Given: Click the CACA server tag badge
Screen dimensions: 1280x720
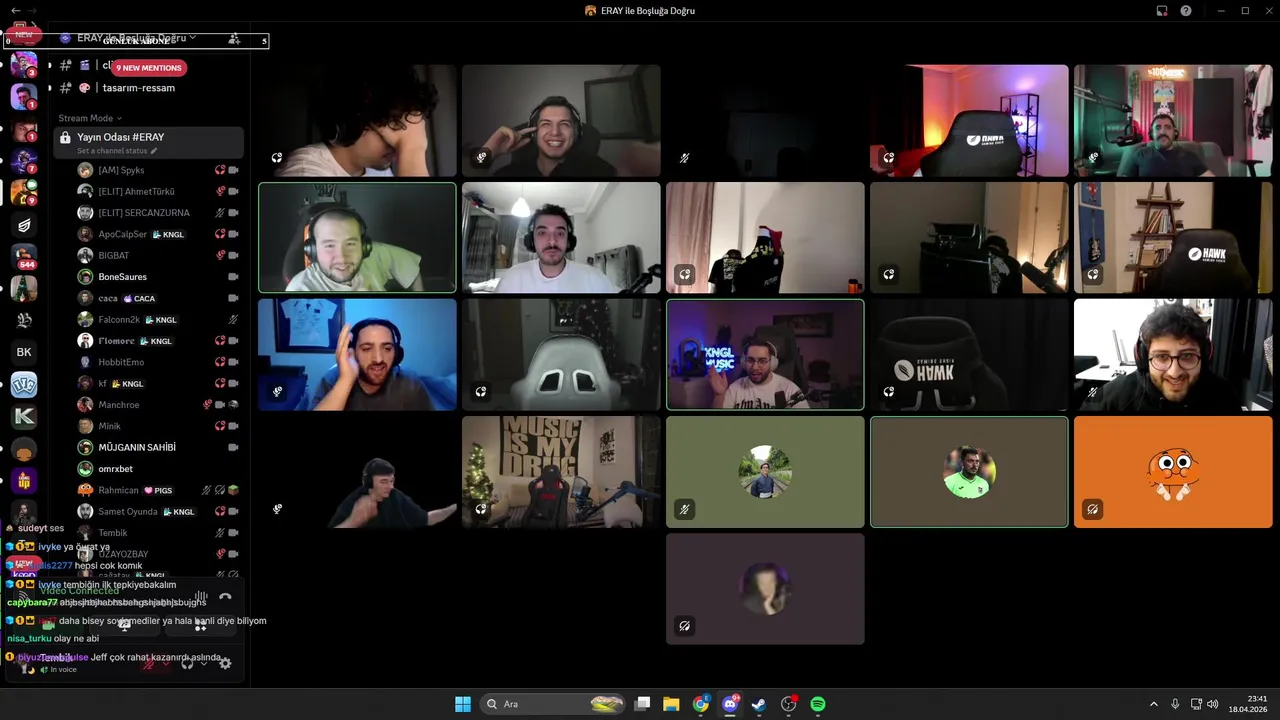Looking at the screenshot, I should (139, 299).
